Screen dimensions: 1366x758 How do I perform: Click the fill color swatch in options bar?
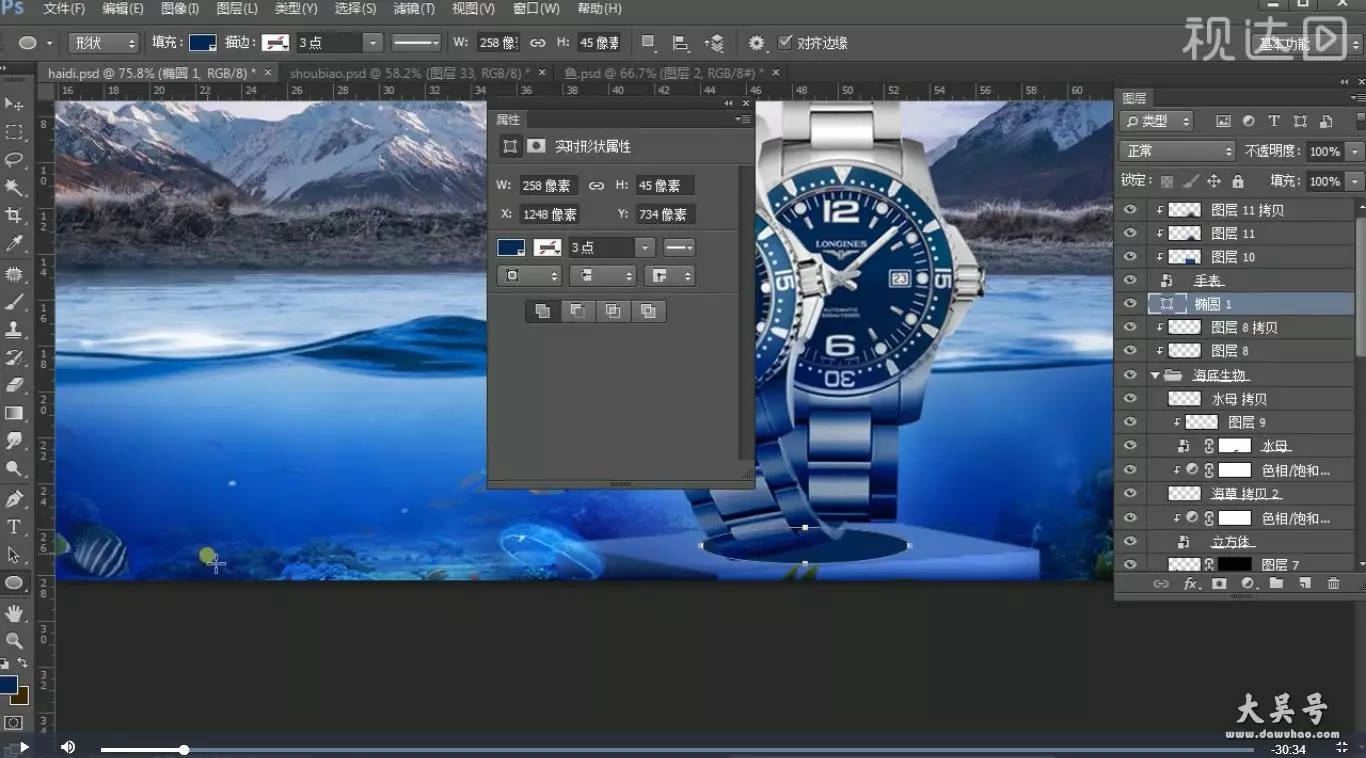coord(203,43)
